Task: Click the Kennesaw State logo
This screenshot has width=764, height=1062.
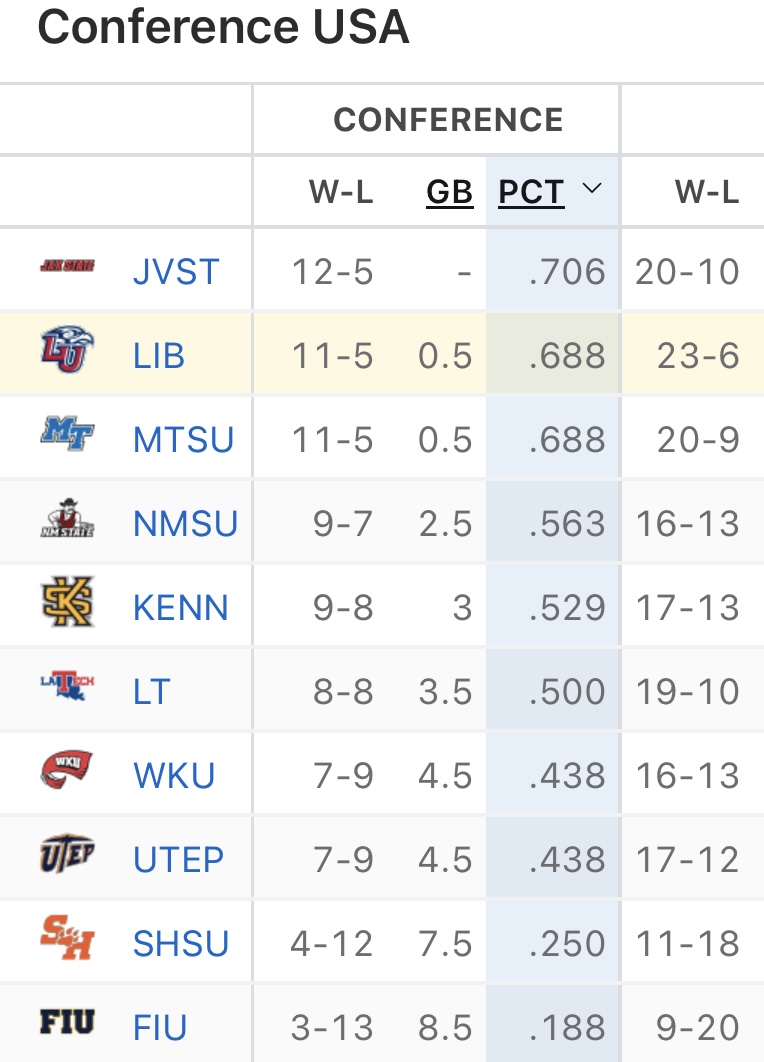Action: click(67, 602)
